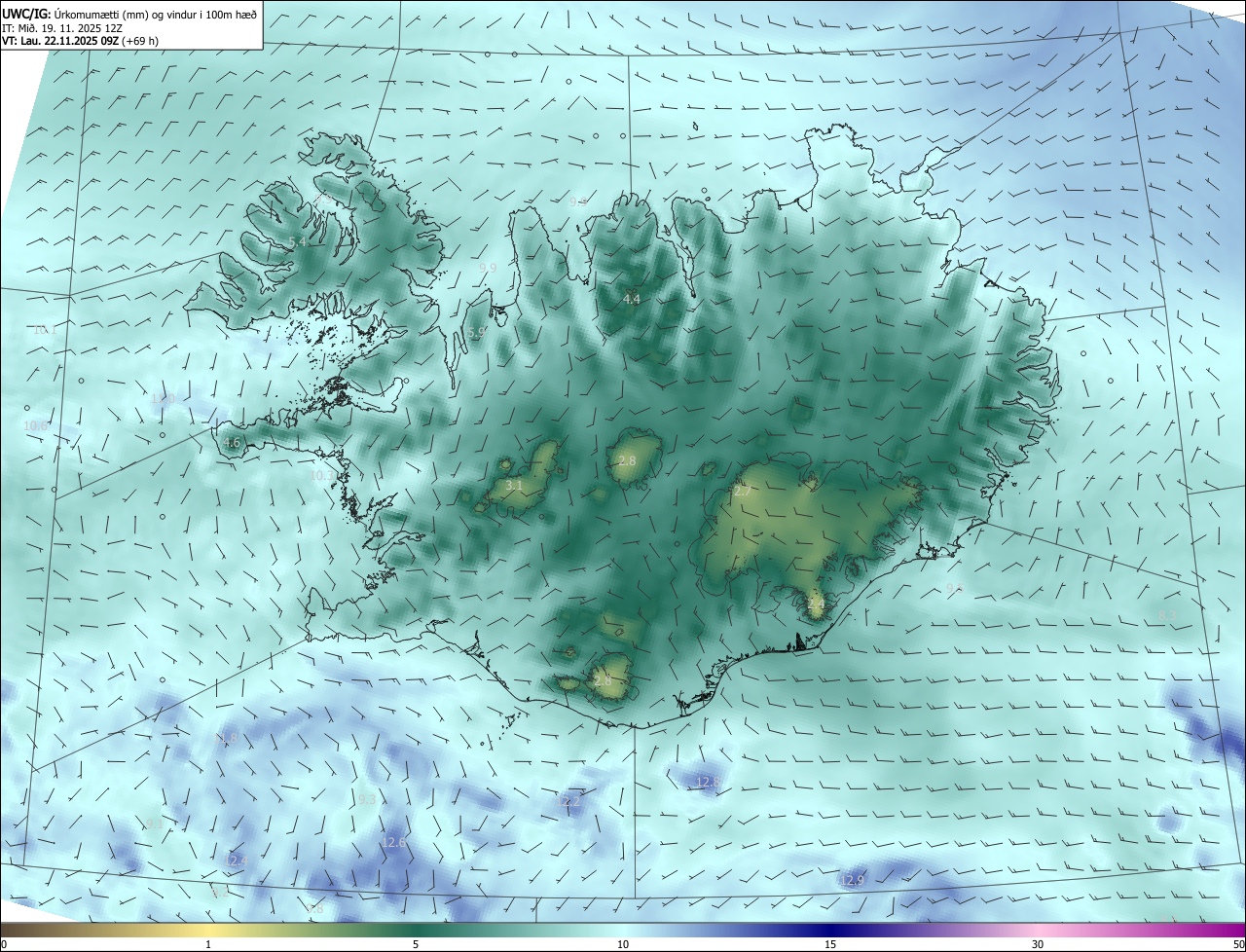
Task: Click the 12.0 value label over the sea
Action: pos(163,398)
